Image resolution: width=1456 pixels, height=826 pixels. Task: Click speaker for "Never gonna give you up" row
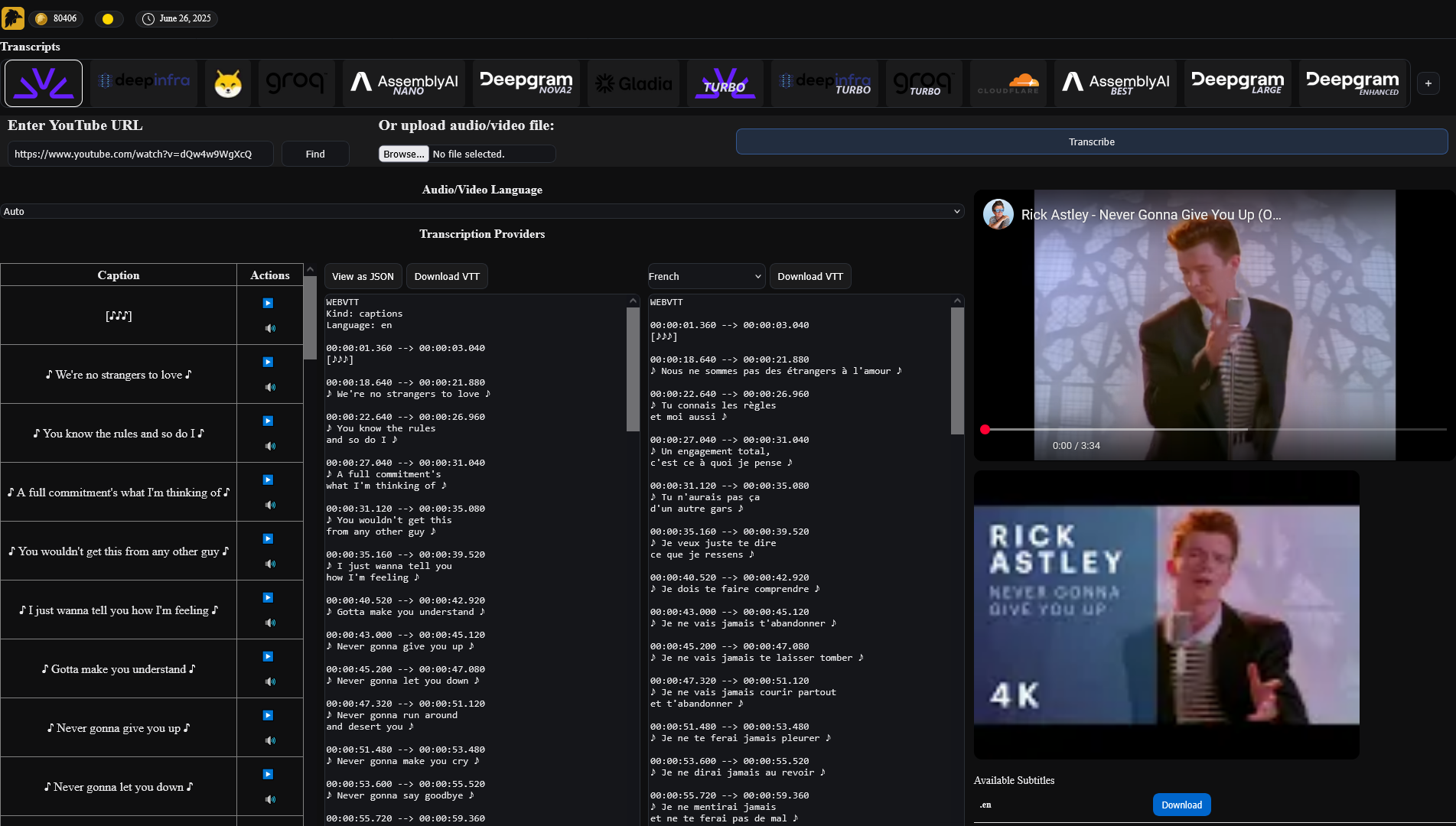pyautogui.click(x=270, y=740)
